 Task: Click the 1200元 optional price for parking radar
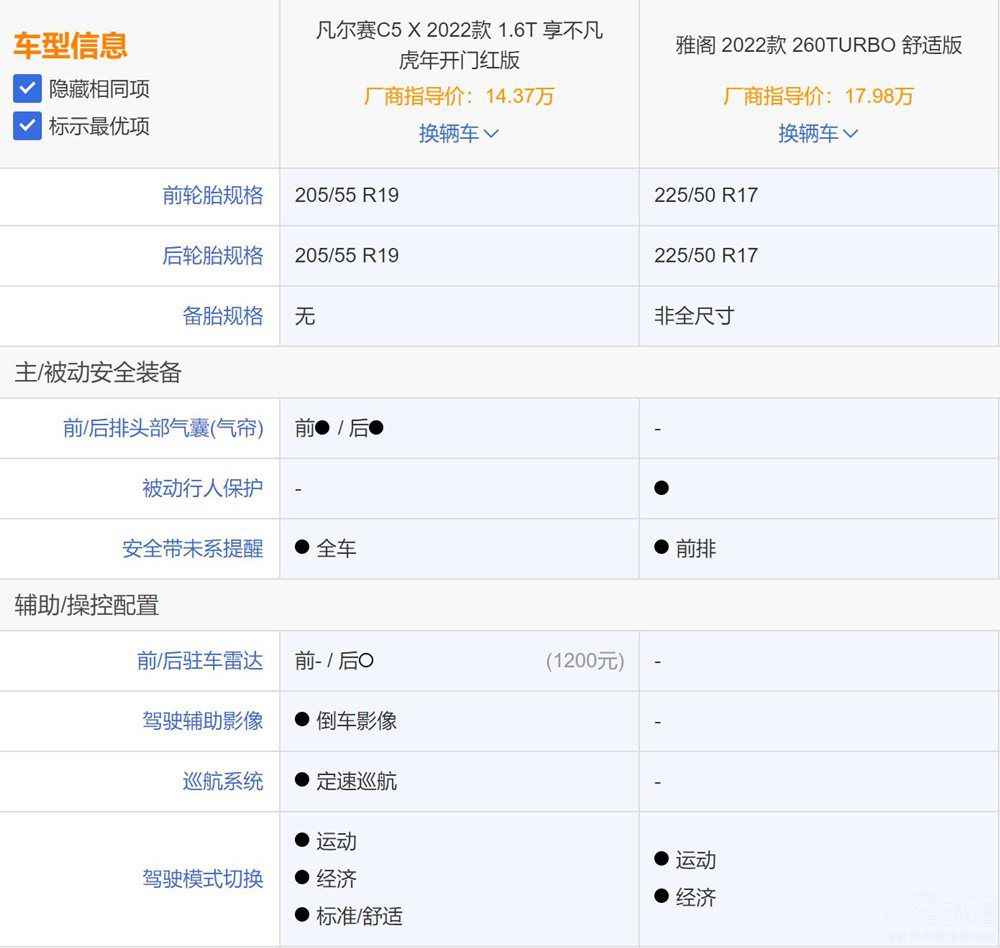click(x=585, y=661)
